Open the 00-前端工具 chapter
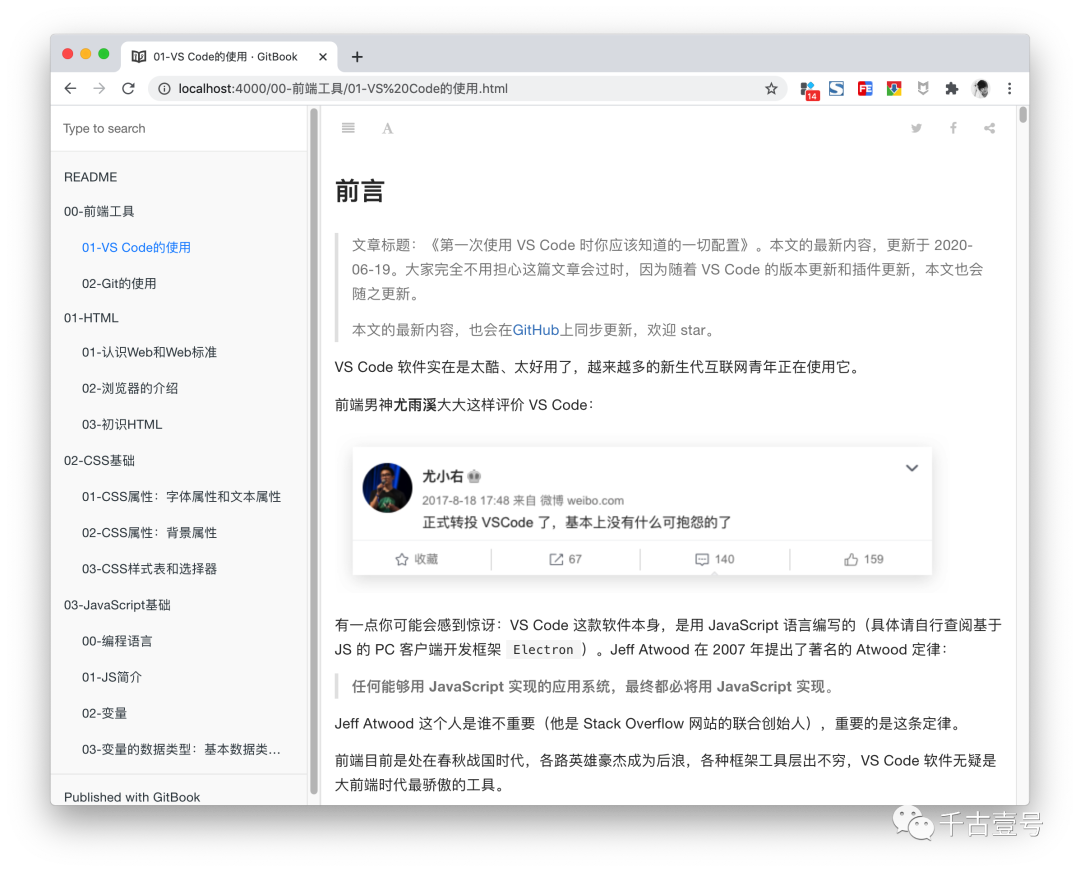Screen dimensions: 1080x872 click(x=98, y=211)
